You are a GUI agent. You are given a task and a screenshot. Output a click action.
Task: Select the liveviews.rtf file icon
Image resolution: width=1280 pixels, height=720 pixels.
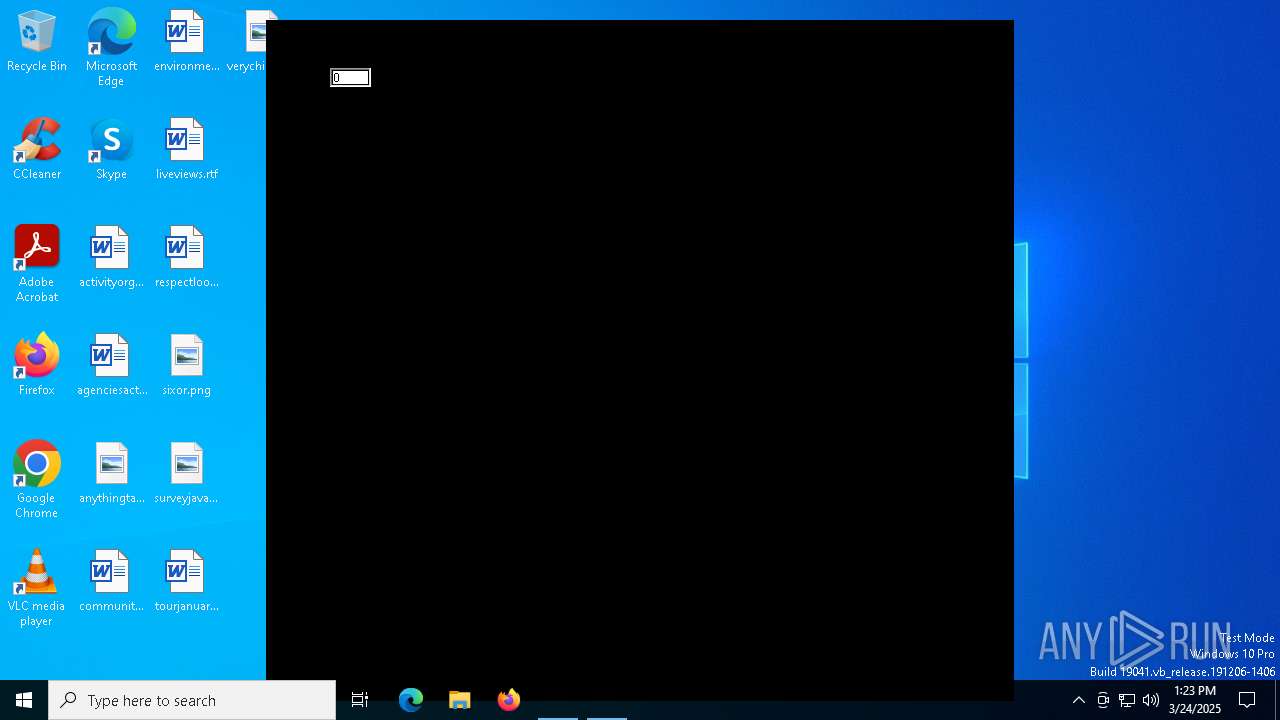coord(186,150)
